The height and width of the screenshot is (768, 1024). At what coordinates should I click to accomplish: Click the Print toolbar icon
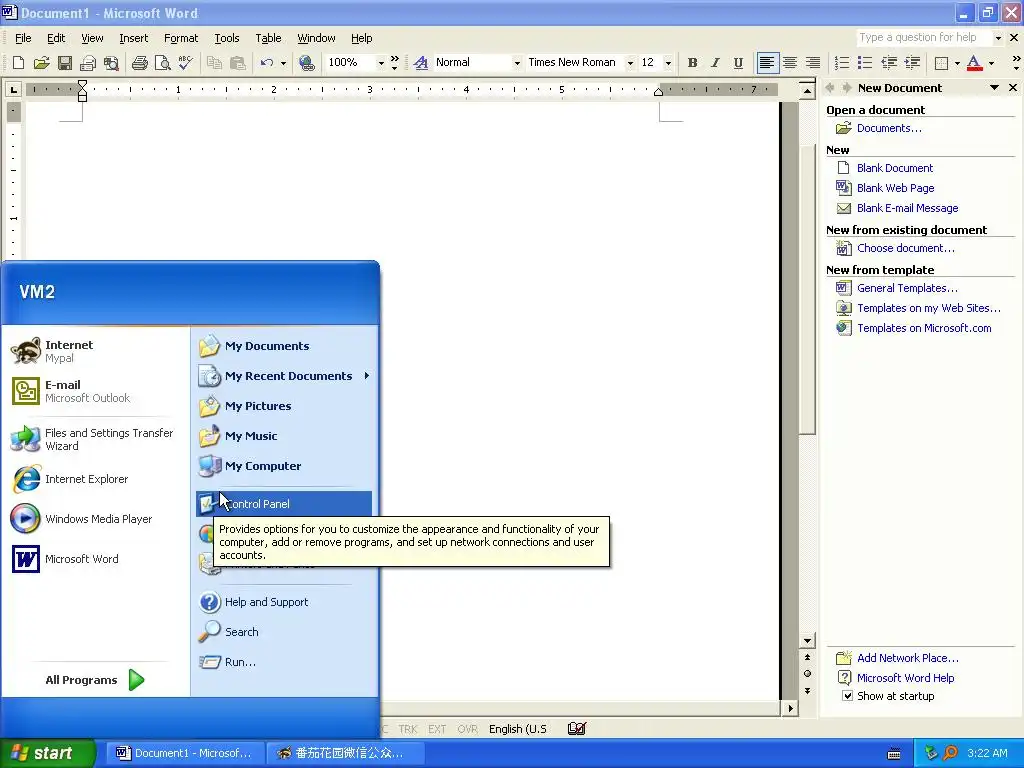139,63
